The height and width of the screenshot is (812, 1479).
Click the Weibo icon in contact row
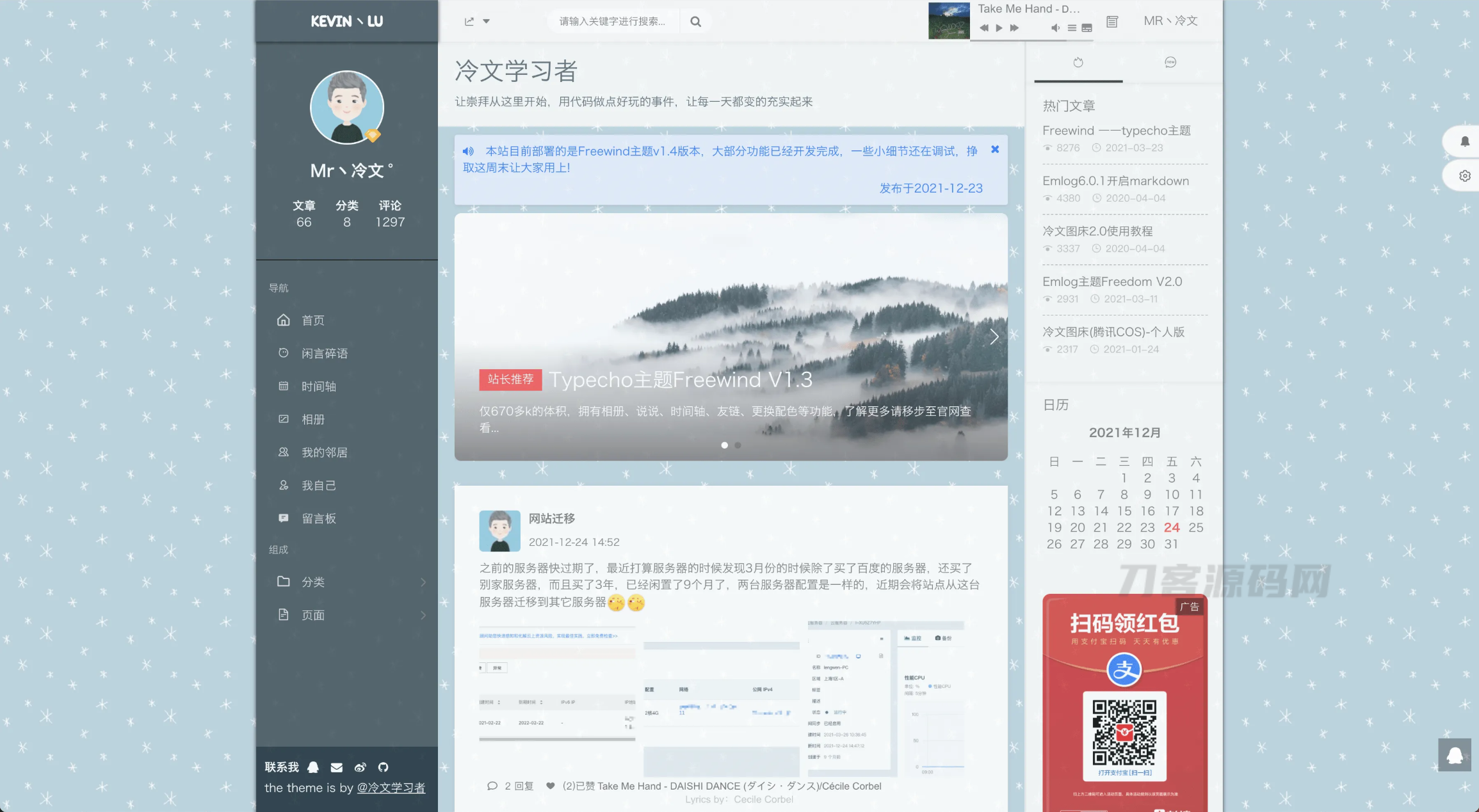pyautogui.click(x=360, y=767)
